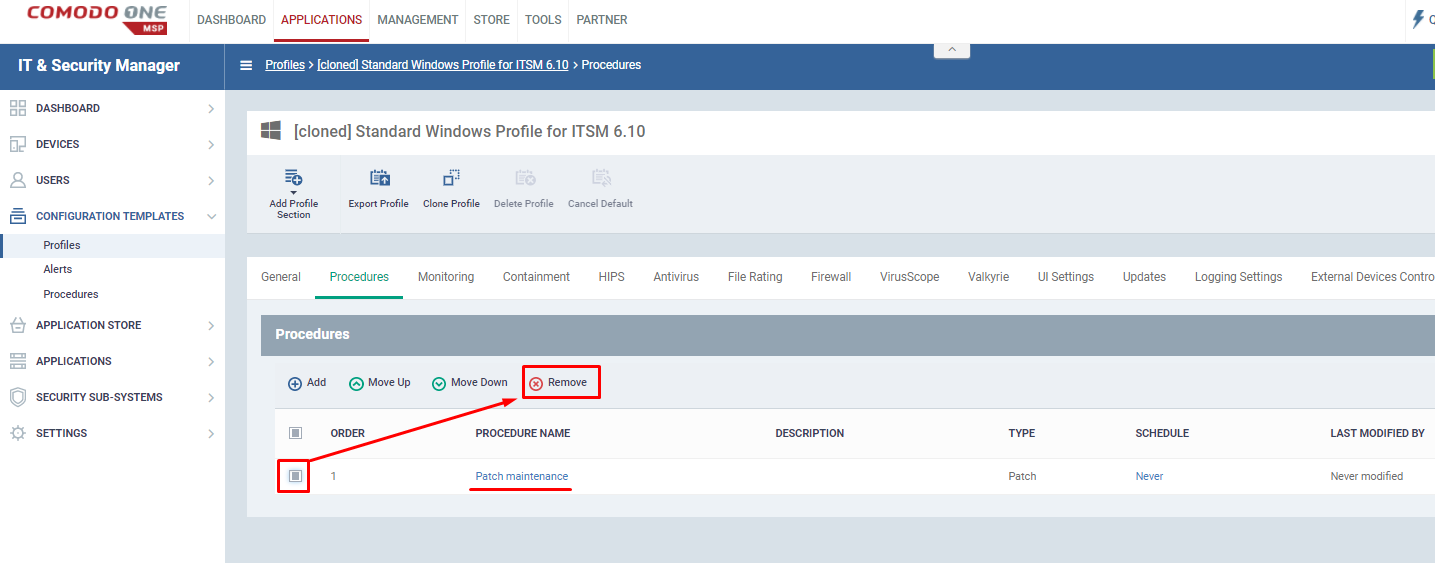
Task: Open the STORE top menu
Action: (492, 20)
